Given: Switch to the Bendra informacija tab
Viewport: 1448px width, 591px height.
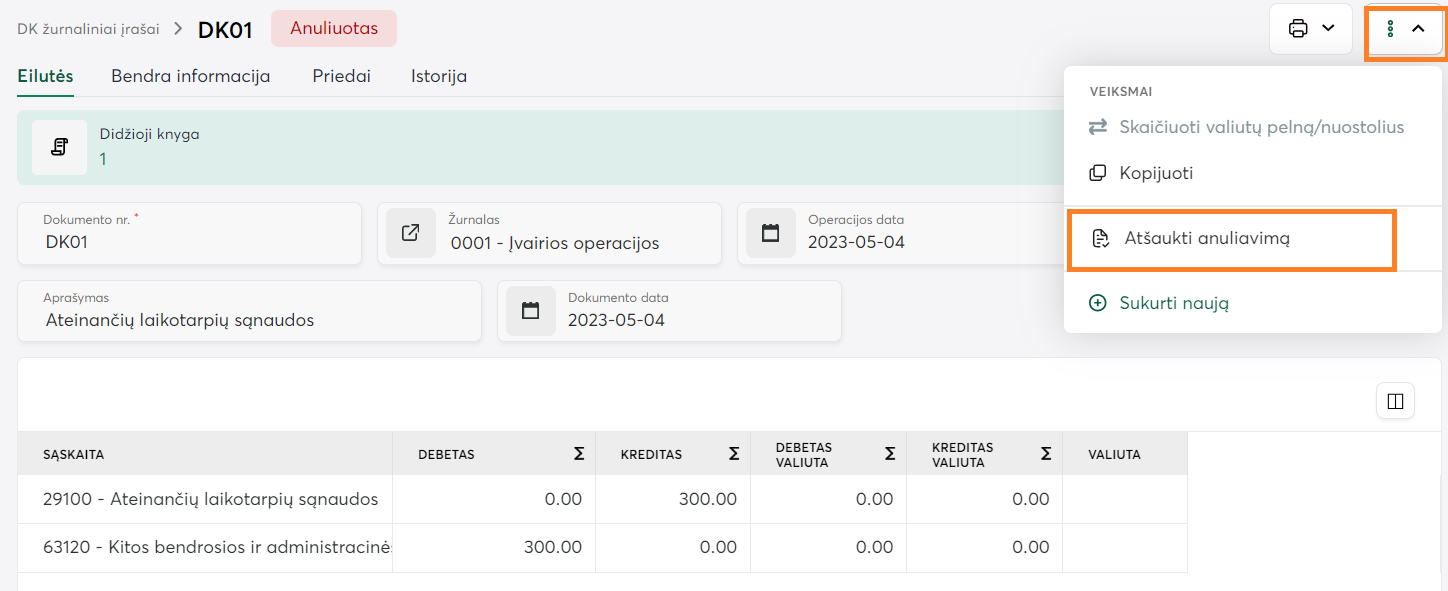Looking at the screenshot, I should [190, 76].
